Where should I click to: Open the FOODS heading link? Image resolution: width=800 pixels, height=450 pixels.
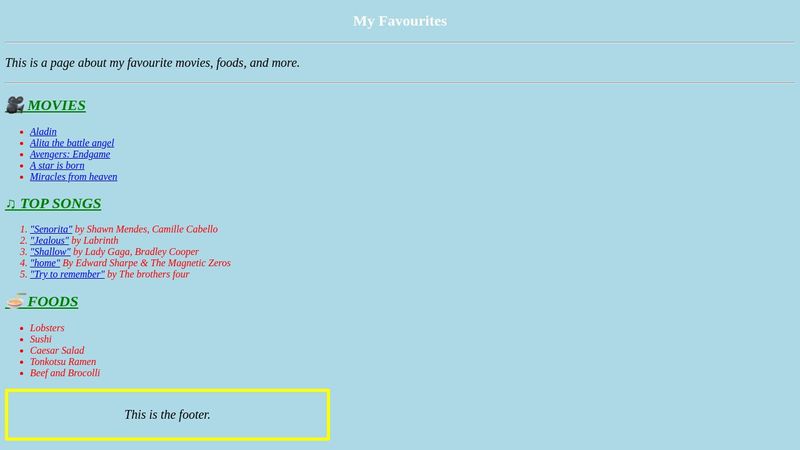pos(53,302)
